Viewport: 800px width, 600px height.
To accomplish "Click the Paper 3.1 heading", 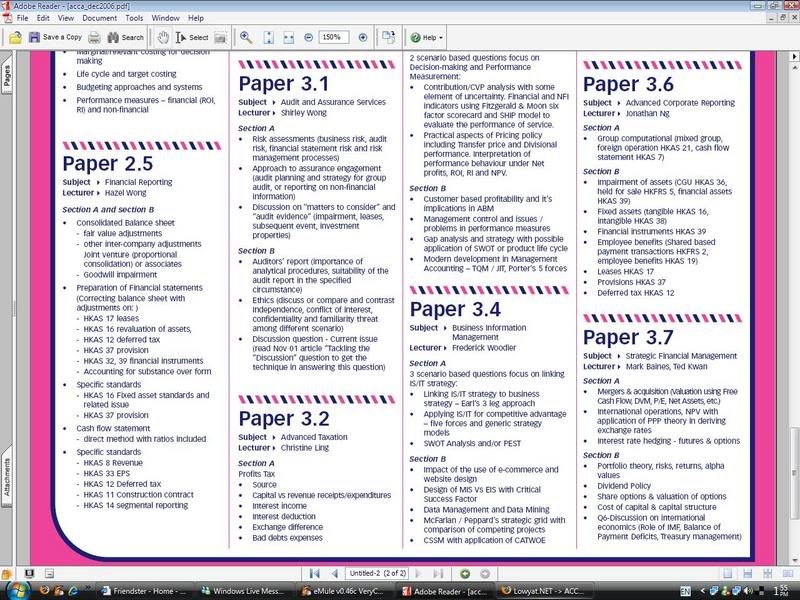I will 284,84.
